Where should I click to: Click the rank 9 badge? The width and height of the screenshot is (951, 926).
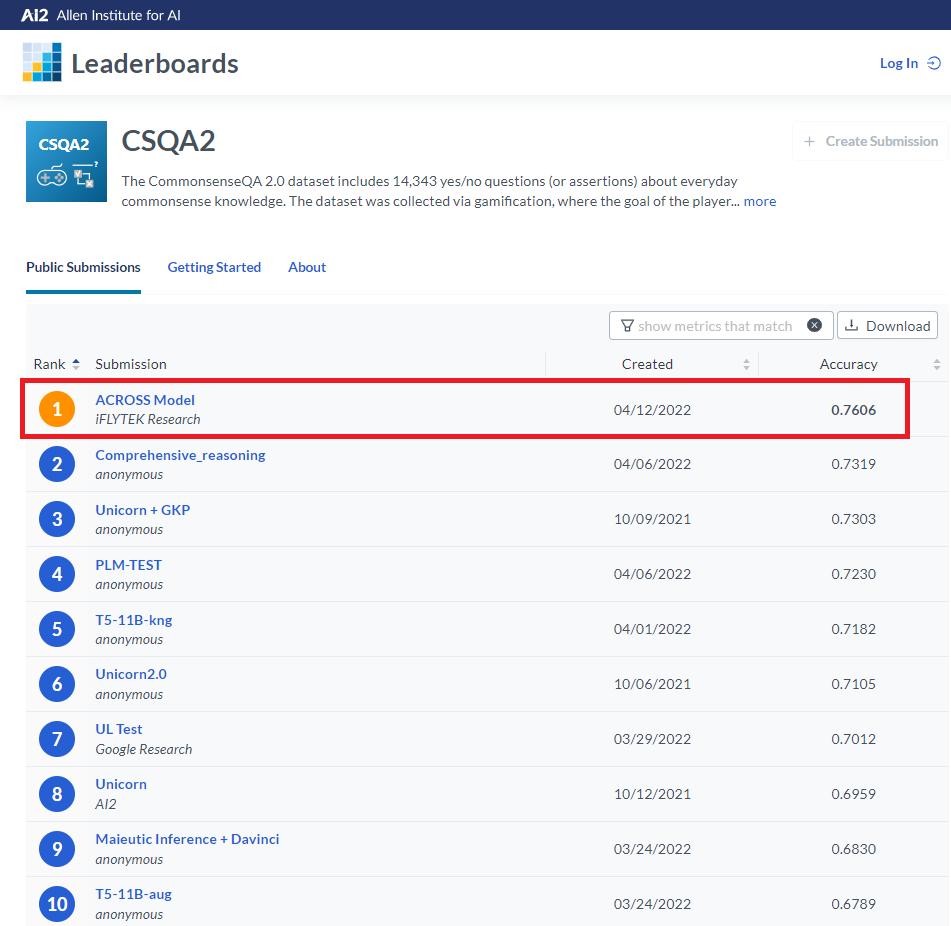pos(57,849)
